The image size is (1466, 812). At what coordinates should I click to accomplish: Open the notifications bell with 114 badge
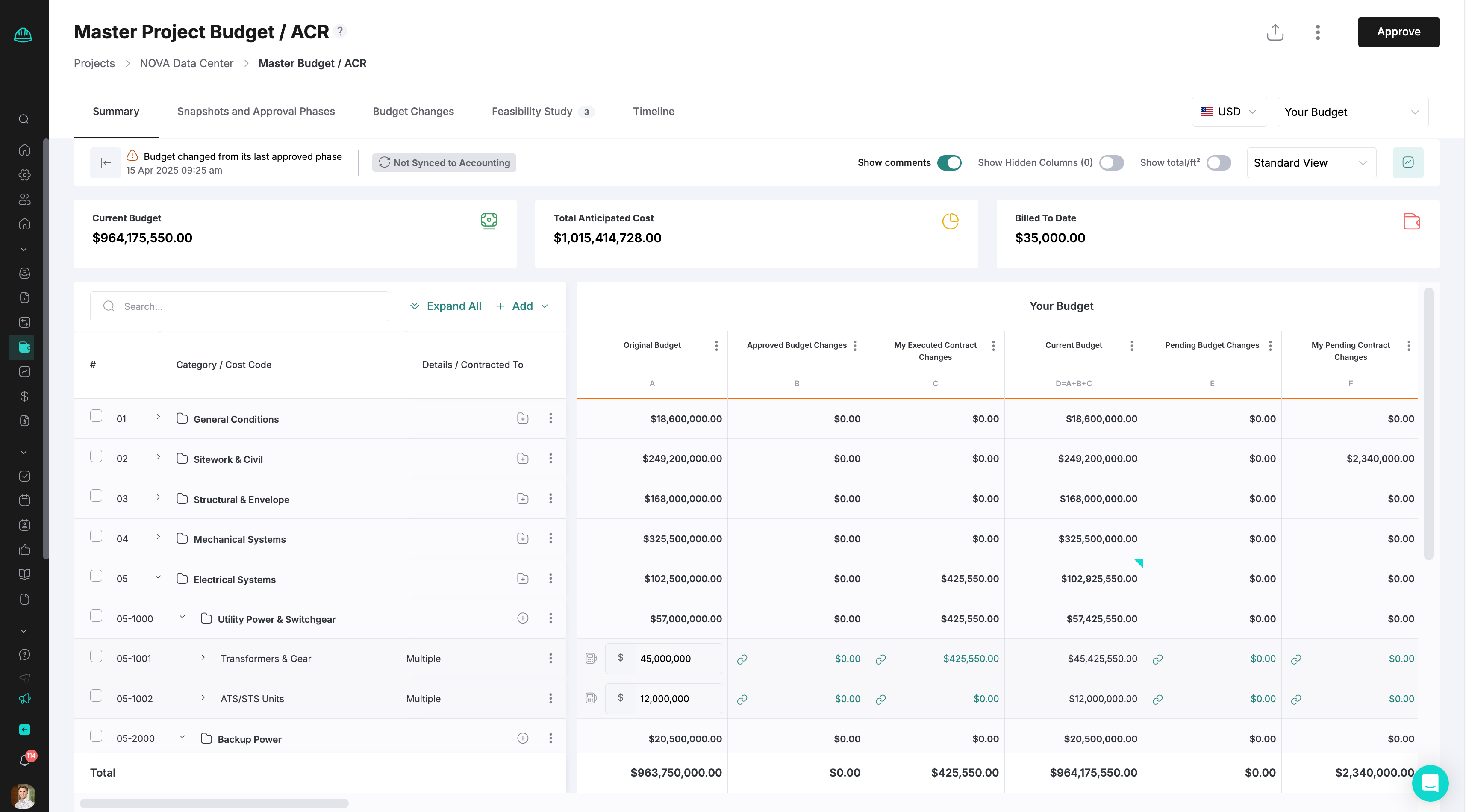coord(24,760)
